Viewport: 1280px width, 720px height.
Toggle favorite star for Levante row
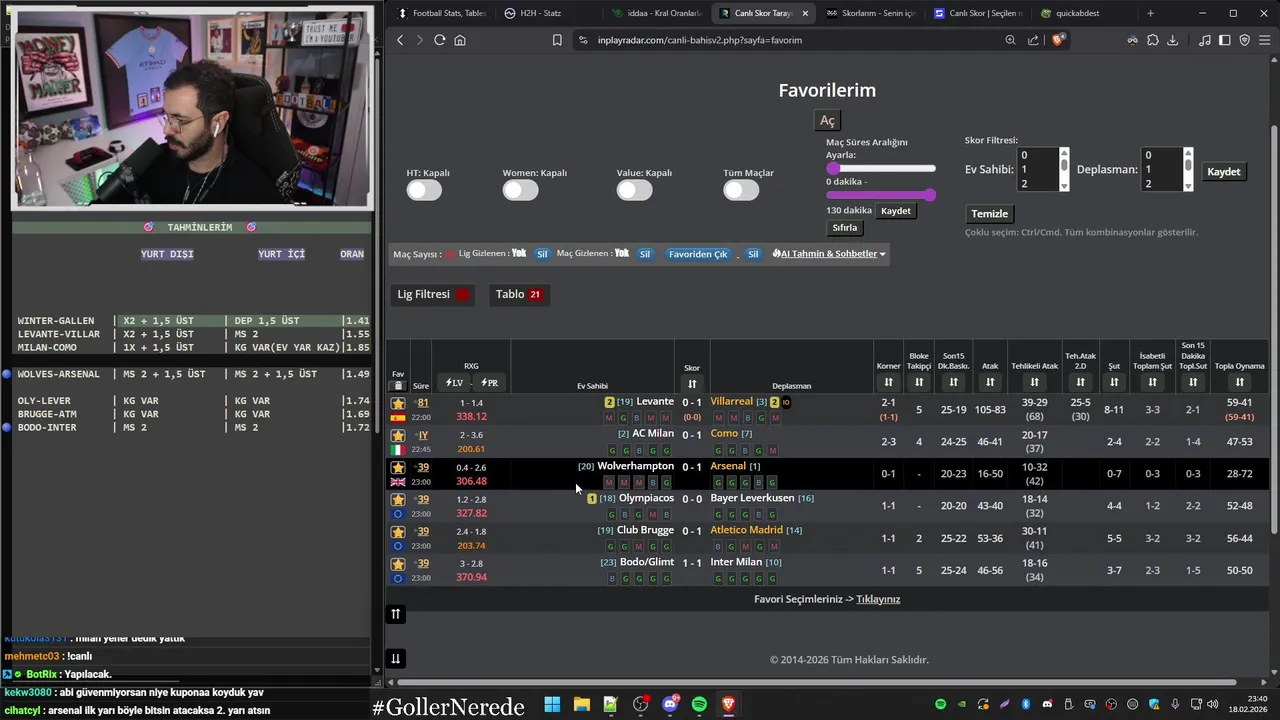point(398,403)
